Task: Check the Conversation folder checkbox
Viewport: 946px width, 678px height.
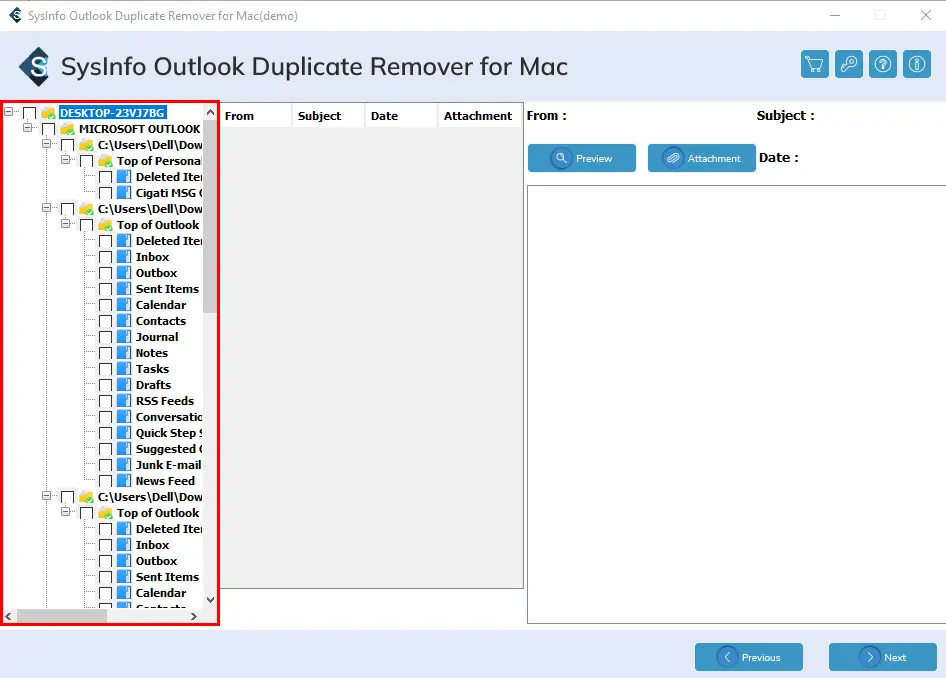Action: [106, 417]
